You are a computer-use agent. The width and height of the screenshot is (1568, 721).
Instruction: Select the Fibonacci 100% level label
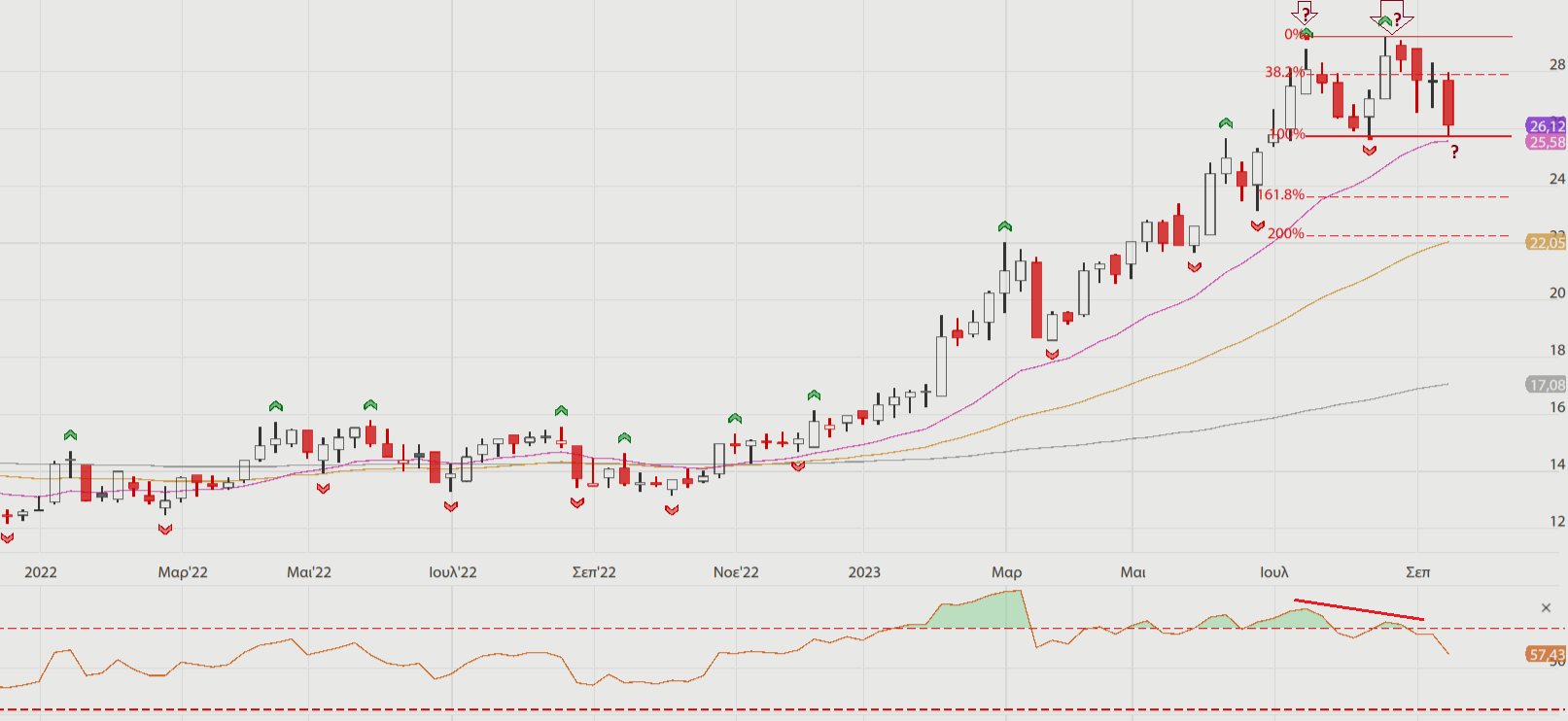1287,134
